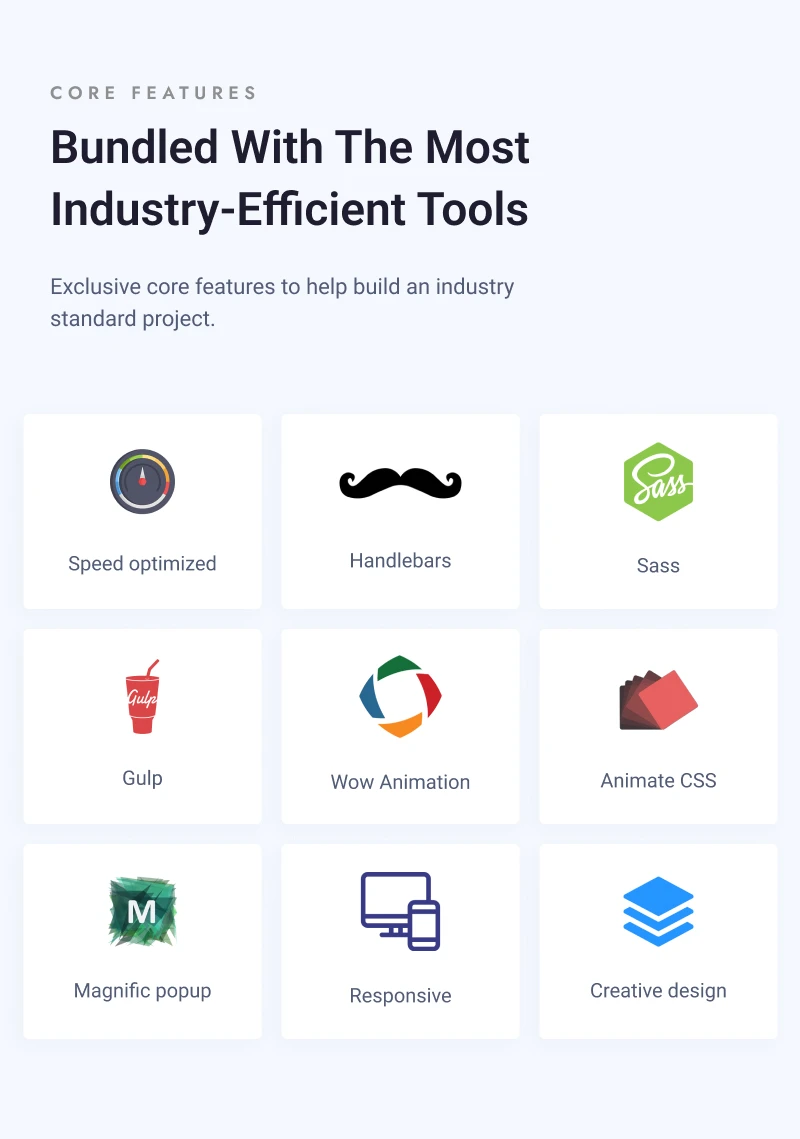This screenshot has width=800, height=1139.
Task: Click the Wow Animation card
Action: [400, 726]
